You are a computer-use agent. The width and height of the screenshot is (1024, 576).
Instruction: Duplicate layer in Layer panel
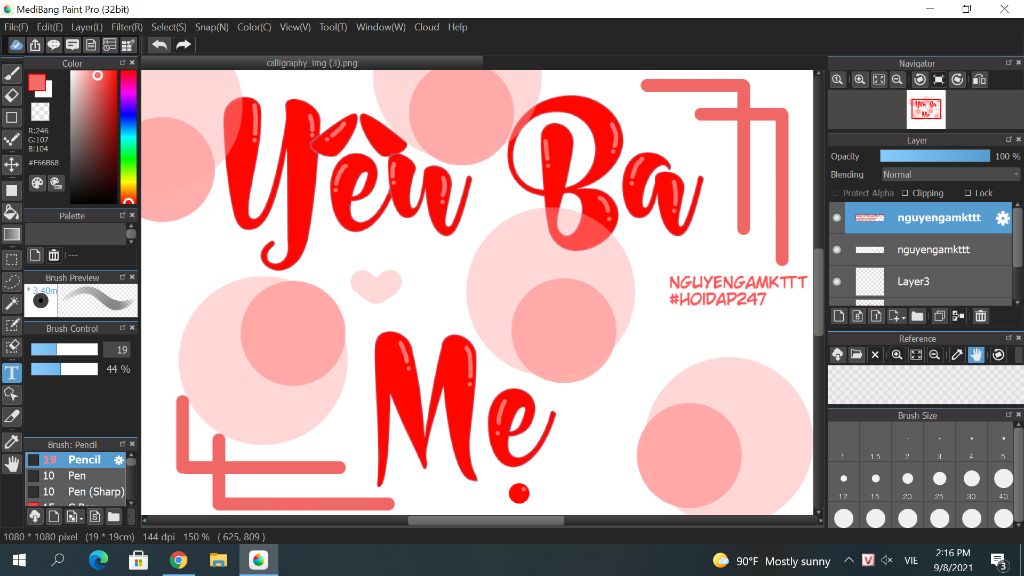point(939,316)
